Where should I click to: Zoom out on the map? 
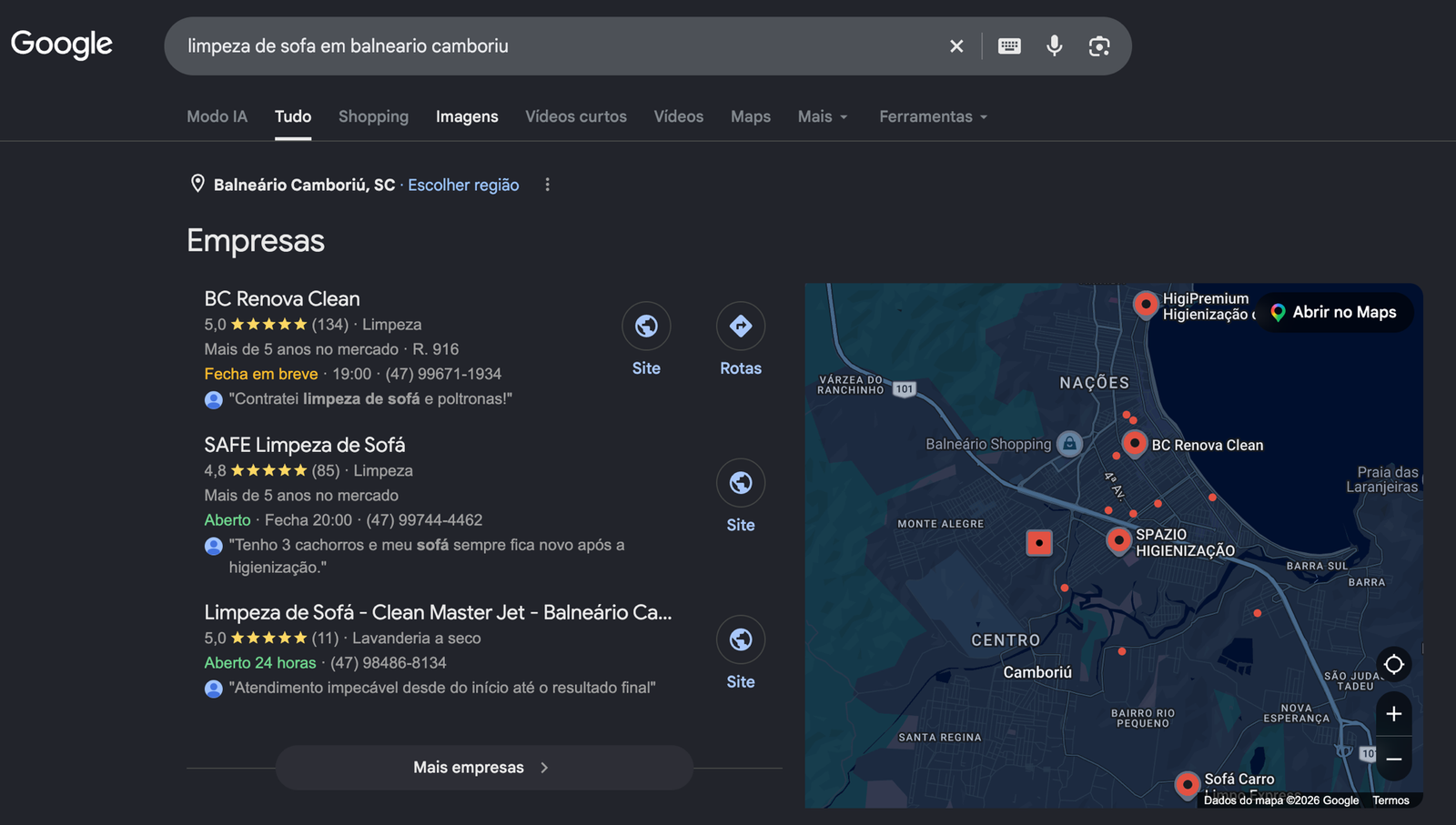pos(1394,759)
